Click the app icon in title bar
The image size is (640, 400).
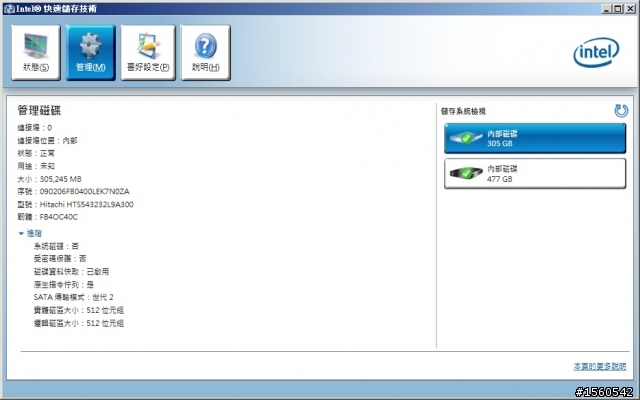coord(9,9)
